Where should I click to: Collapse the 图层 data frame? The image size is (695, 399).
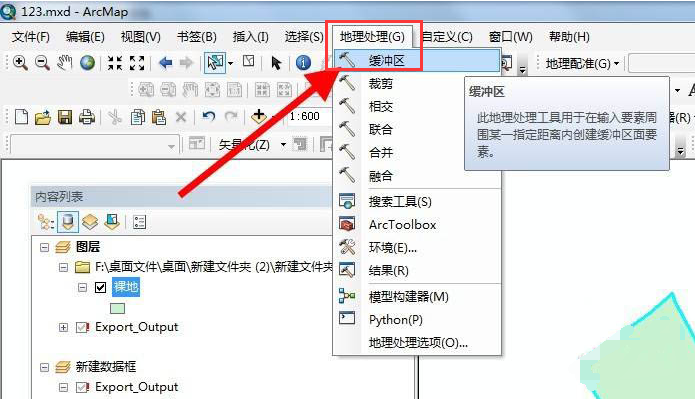[44, 247]
